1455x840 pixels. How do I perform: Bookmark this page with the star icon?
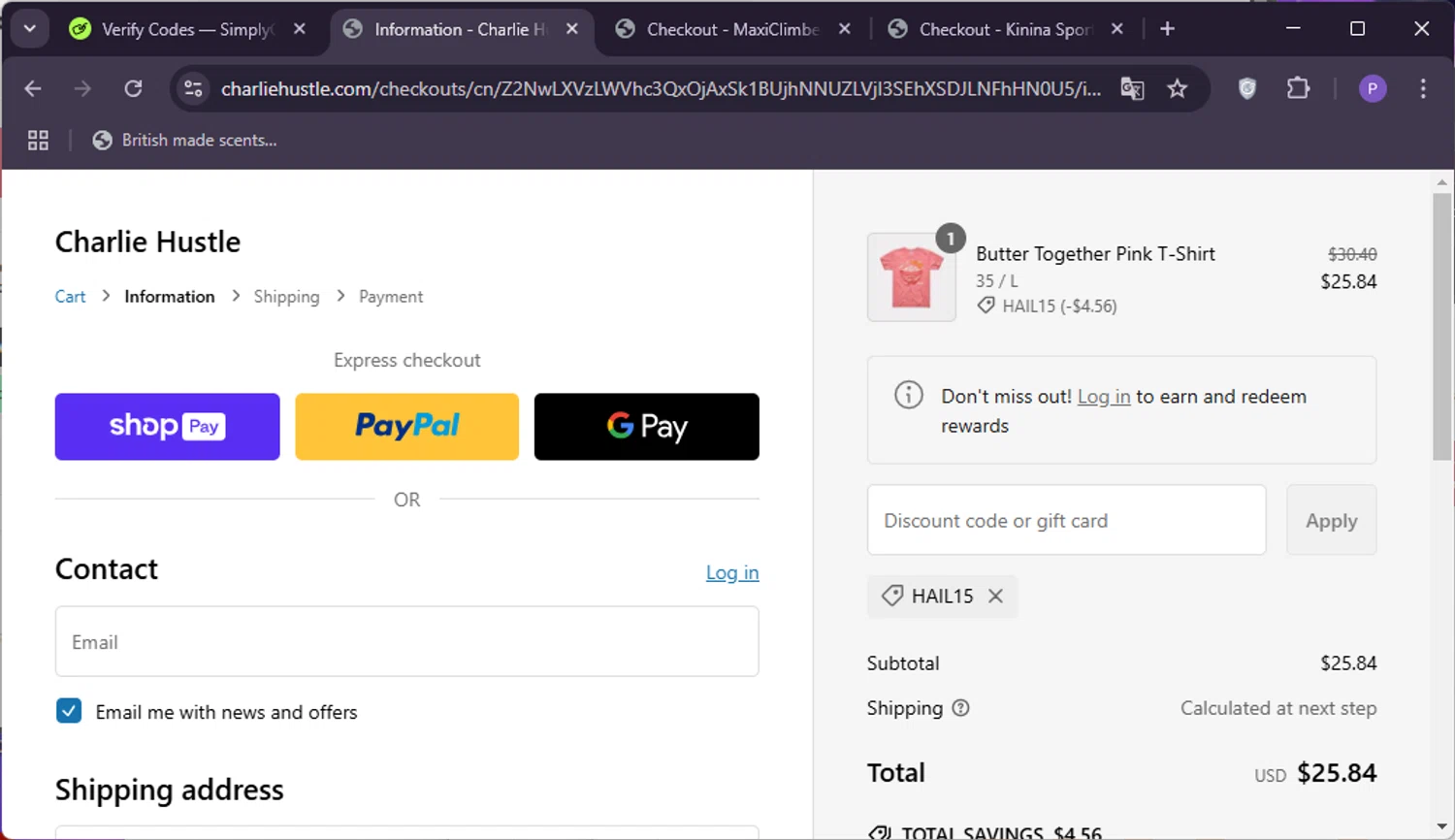coord(1178,88)
